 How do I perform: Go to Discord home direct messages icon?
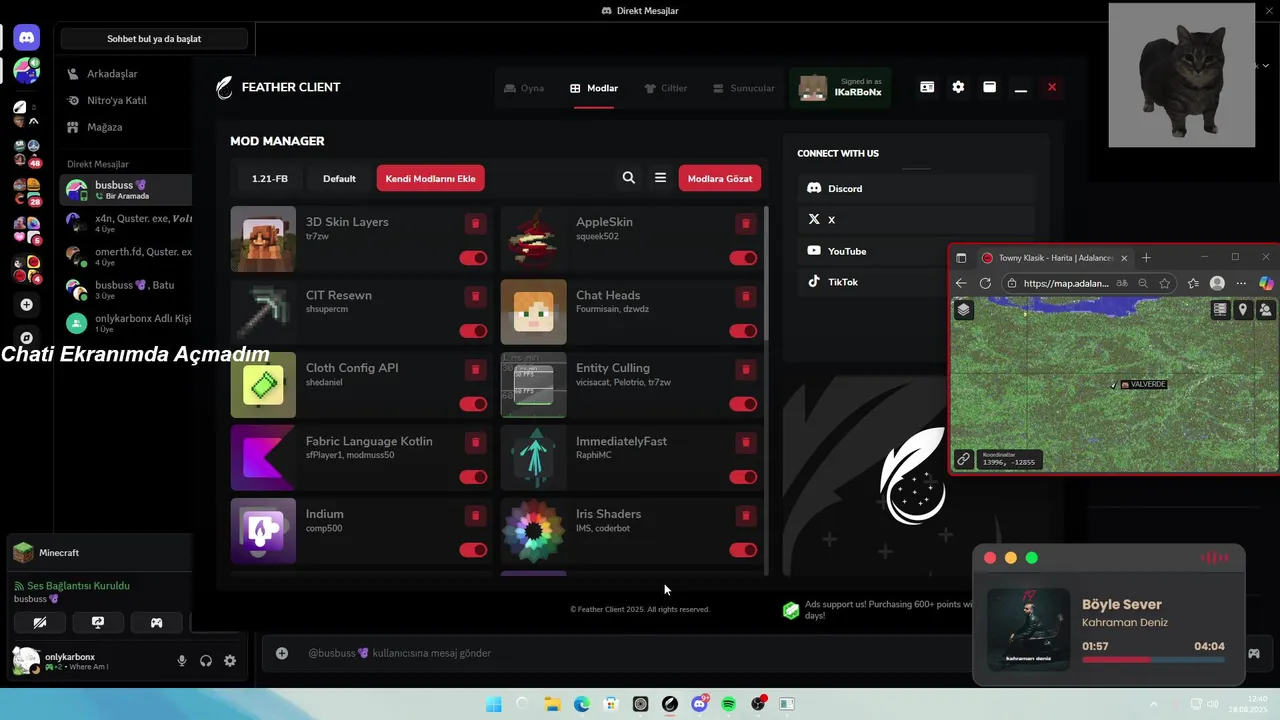pyautogui.click(x=27, y=38)
